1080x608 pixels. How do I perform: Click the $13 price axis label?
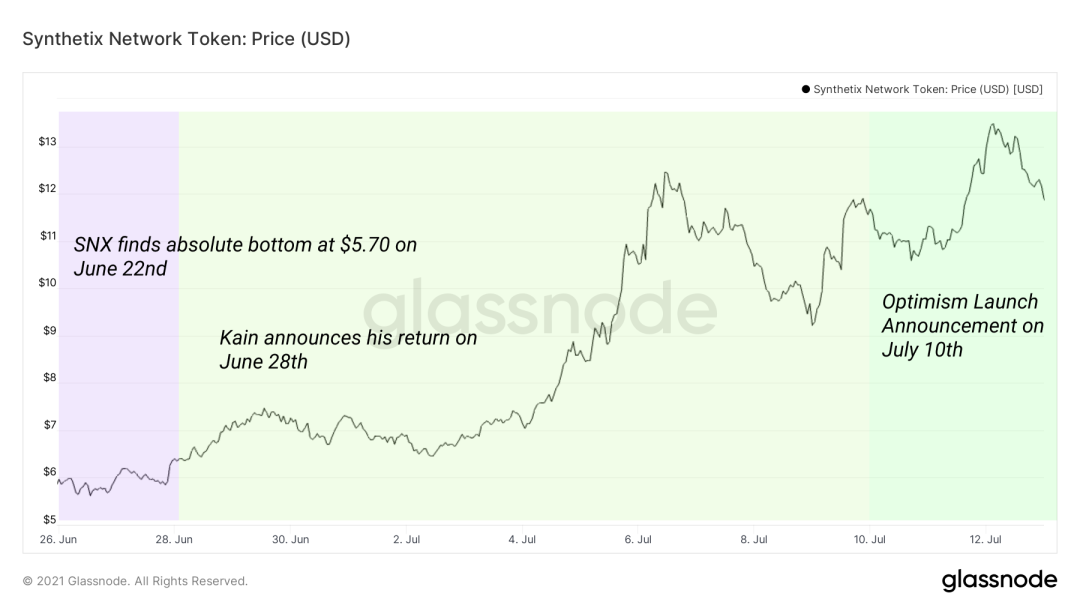point(48,142)
